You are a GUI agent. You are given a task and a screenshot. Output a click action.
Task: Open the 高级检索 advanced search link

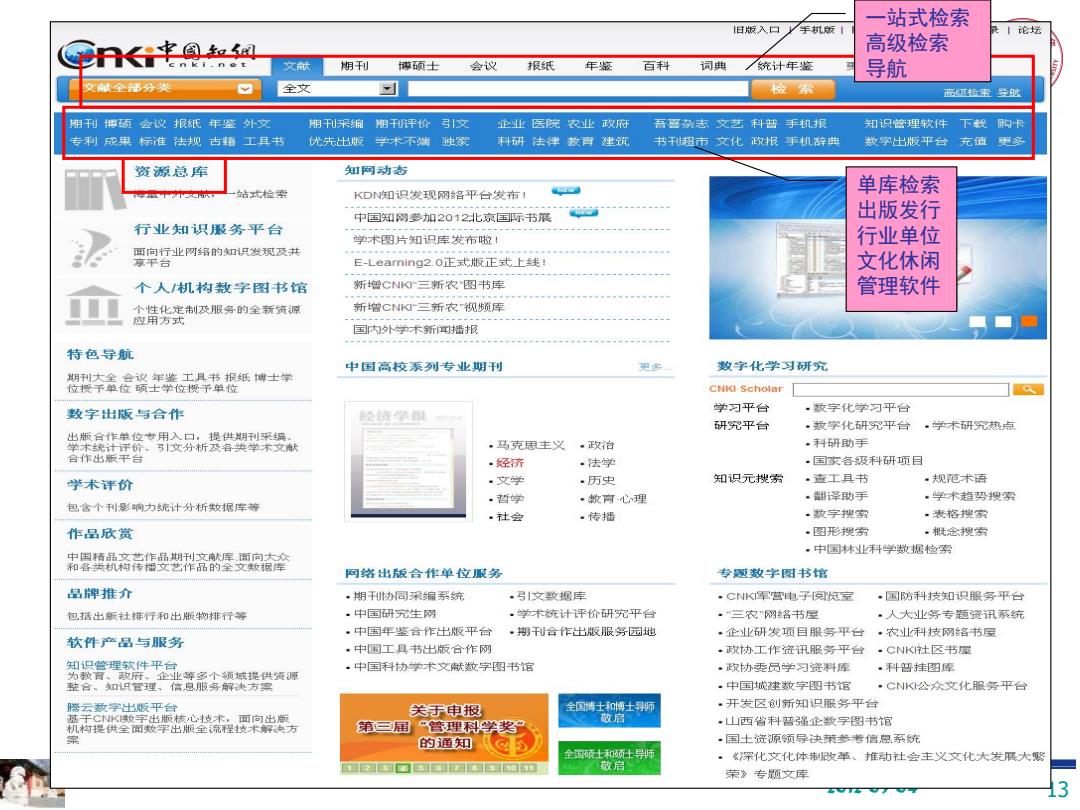point(967,92)
